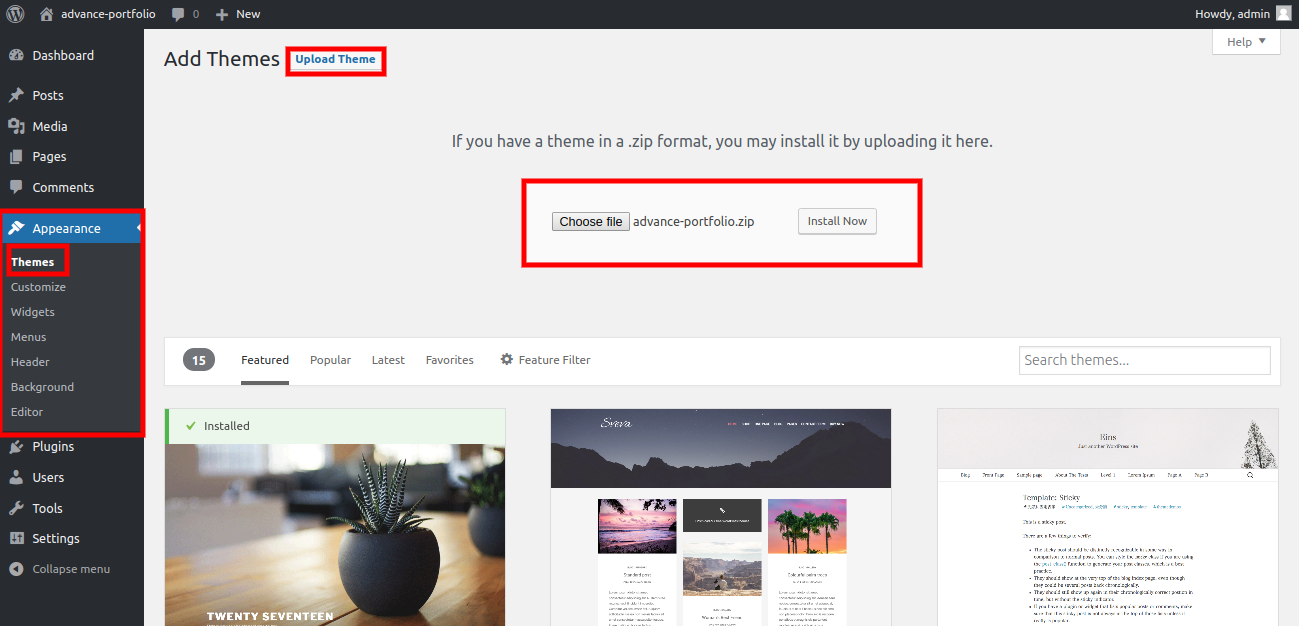
Task: Open the Pages menu label
Action: 49,156
